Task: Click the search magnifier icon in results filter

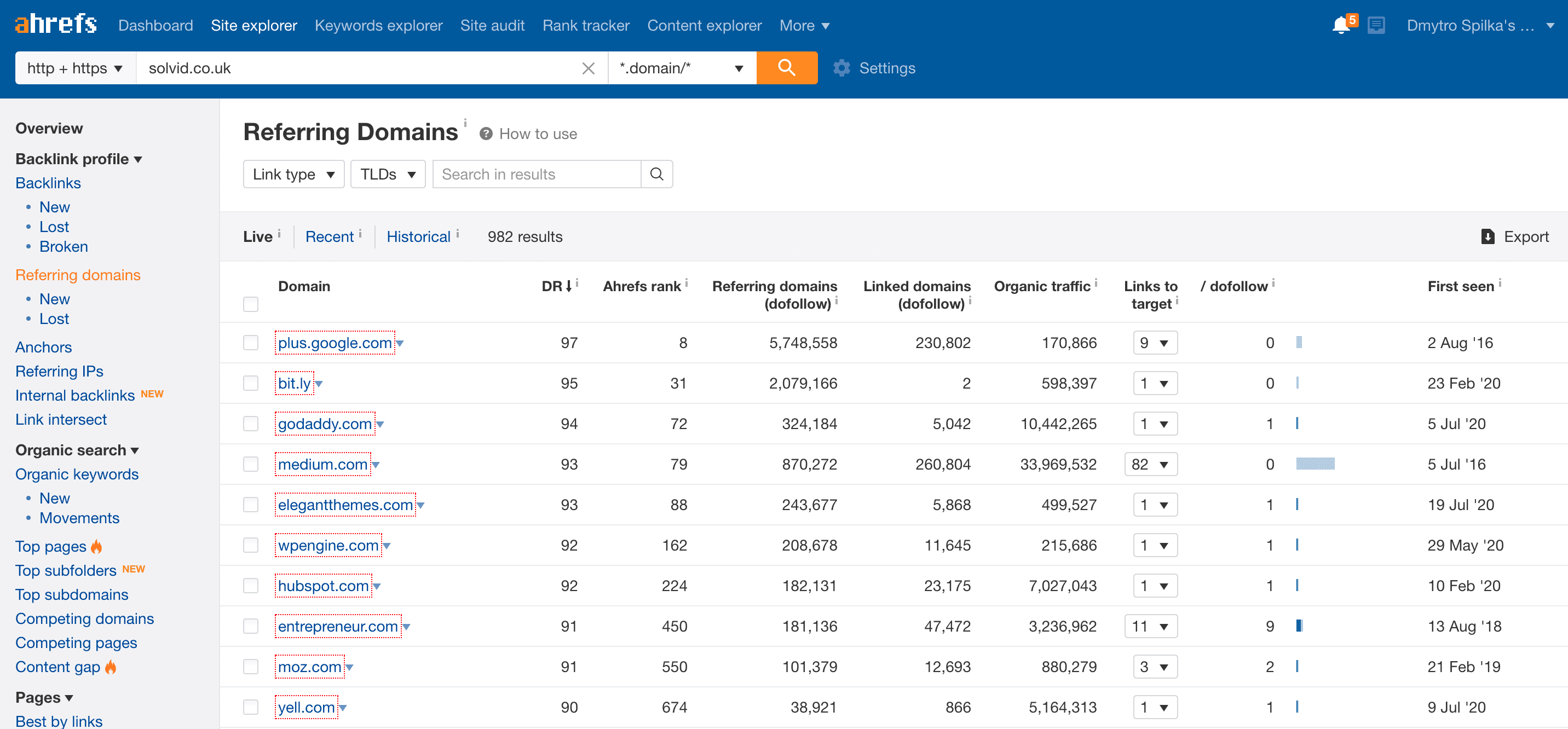Action: pyautogui.click(x=658, y=174)
